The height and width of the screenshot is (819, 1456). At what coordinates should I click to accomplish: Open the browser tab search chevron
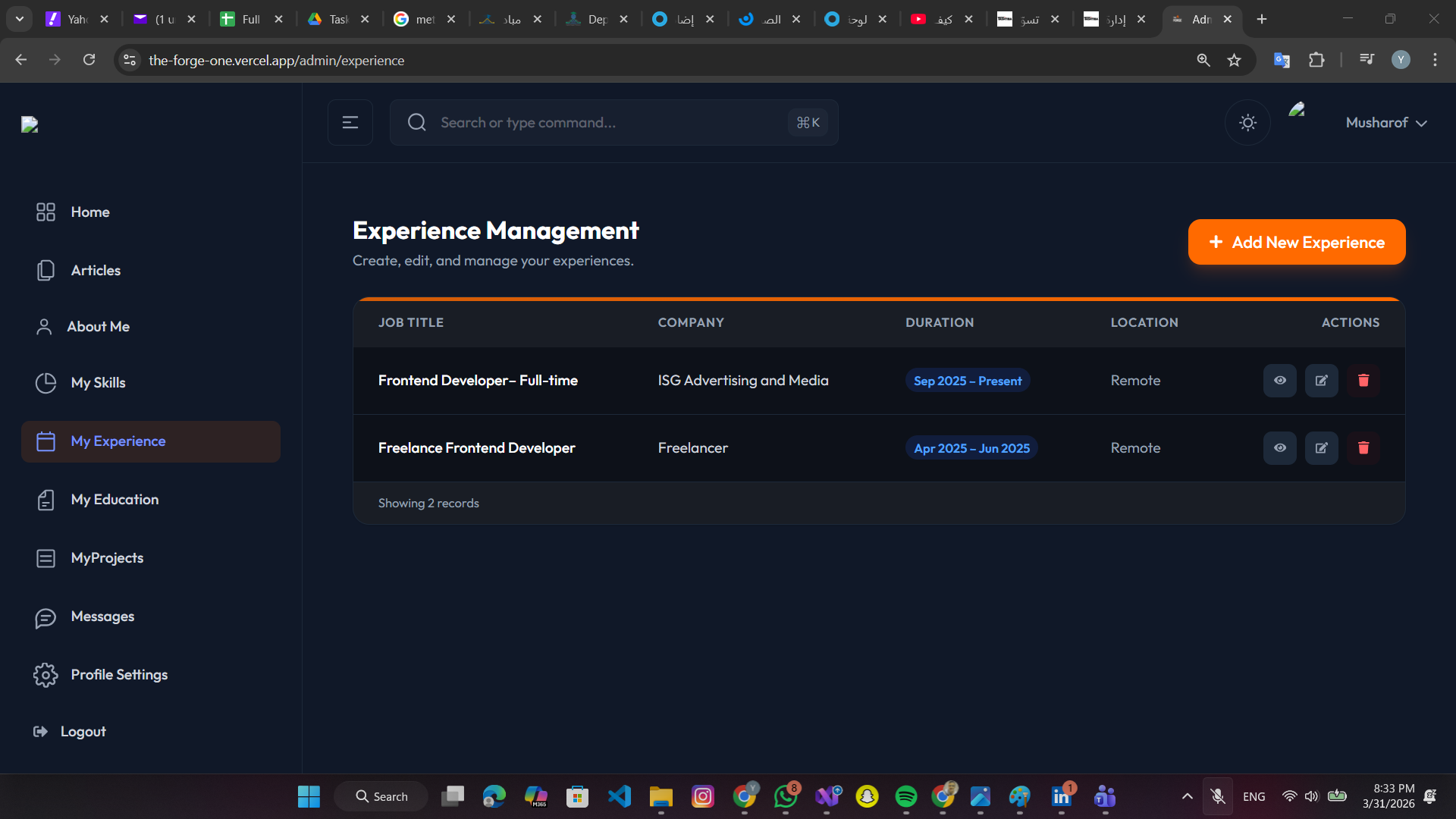[19, 19]
